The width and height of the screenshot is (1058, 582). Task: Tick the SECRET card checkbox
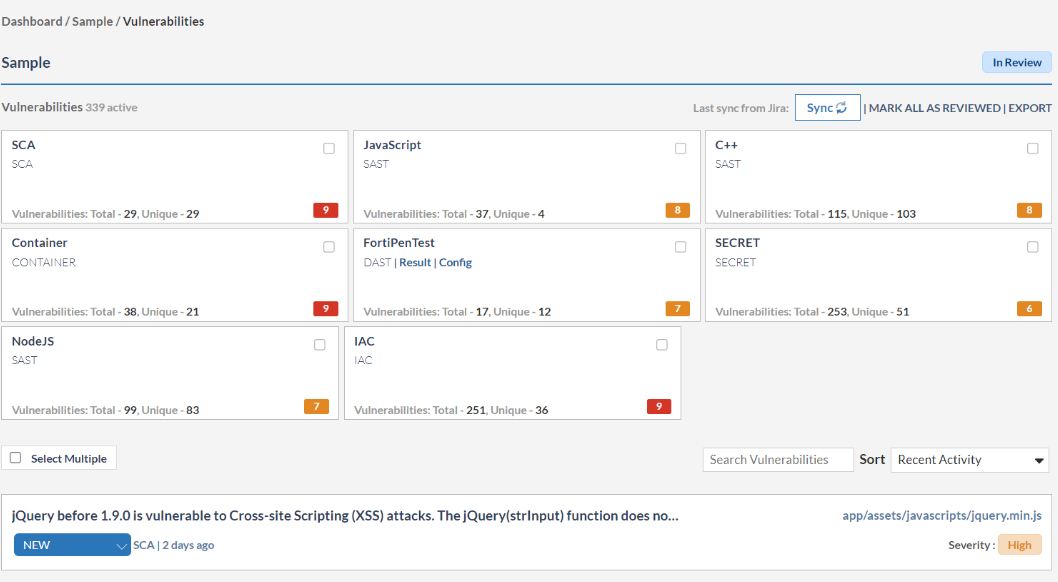1032,247
